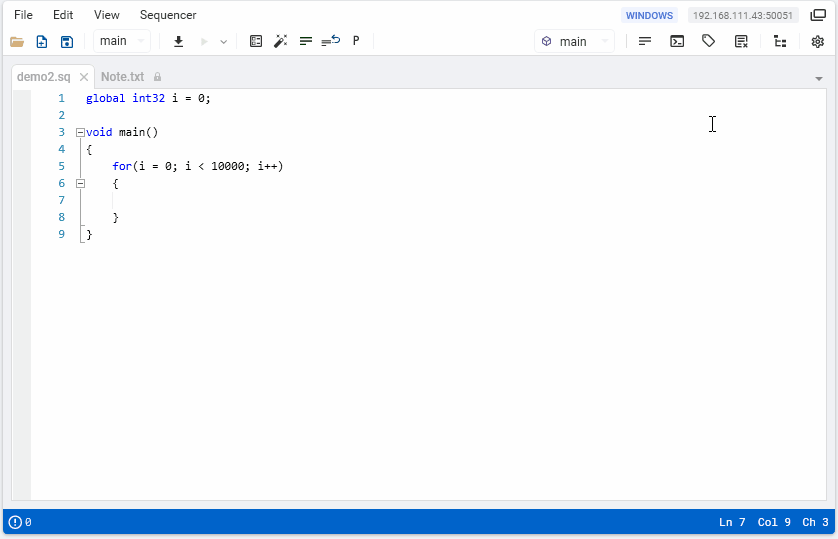
Task: Collapse the void main() fold marker
Action: point(80,132)
